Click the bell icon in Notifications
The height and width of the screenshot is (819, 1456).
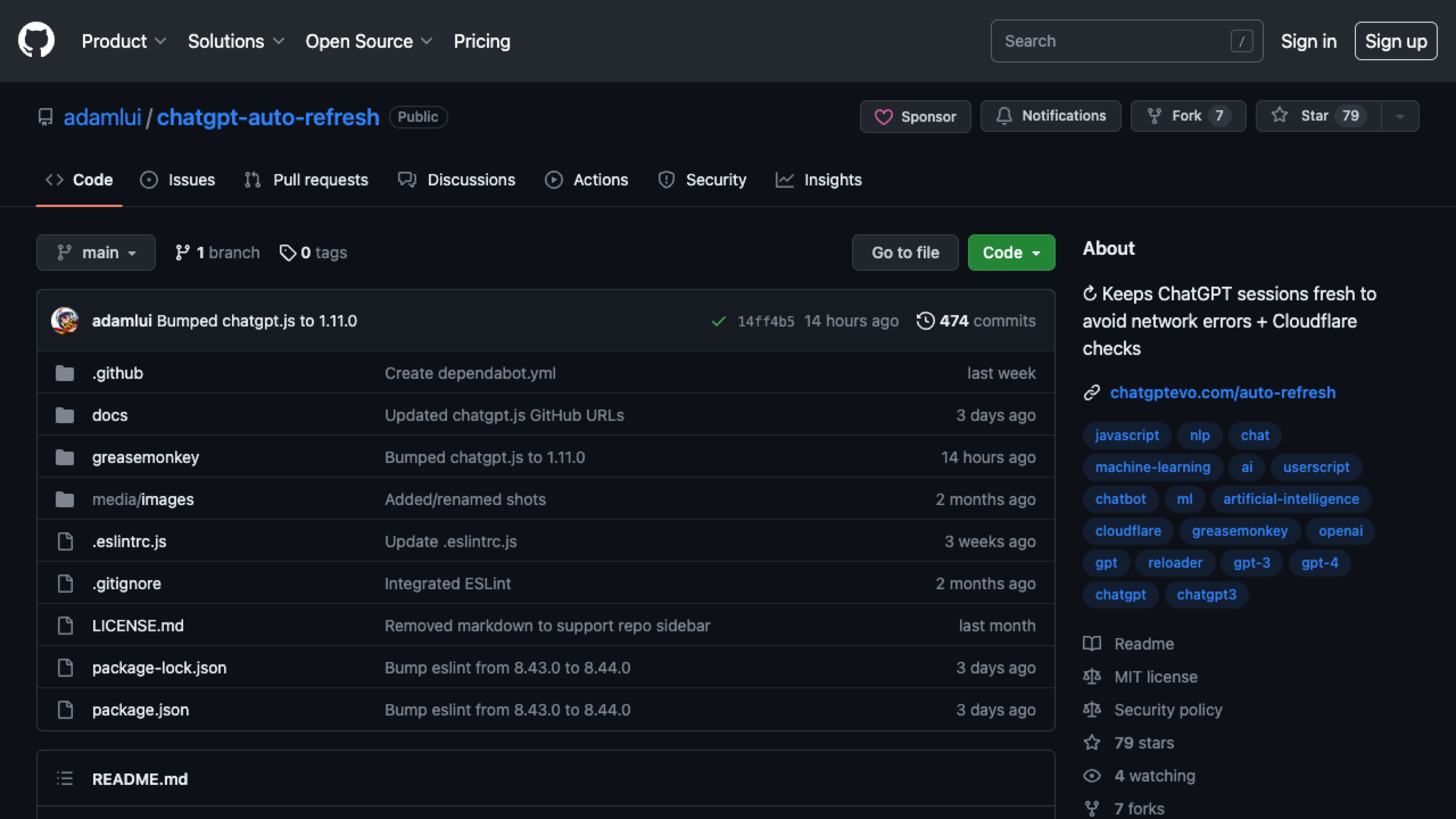tap(1004, 116)
